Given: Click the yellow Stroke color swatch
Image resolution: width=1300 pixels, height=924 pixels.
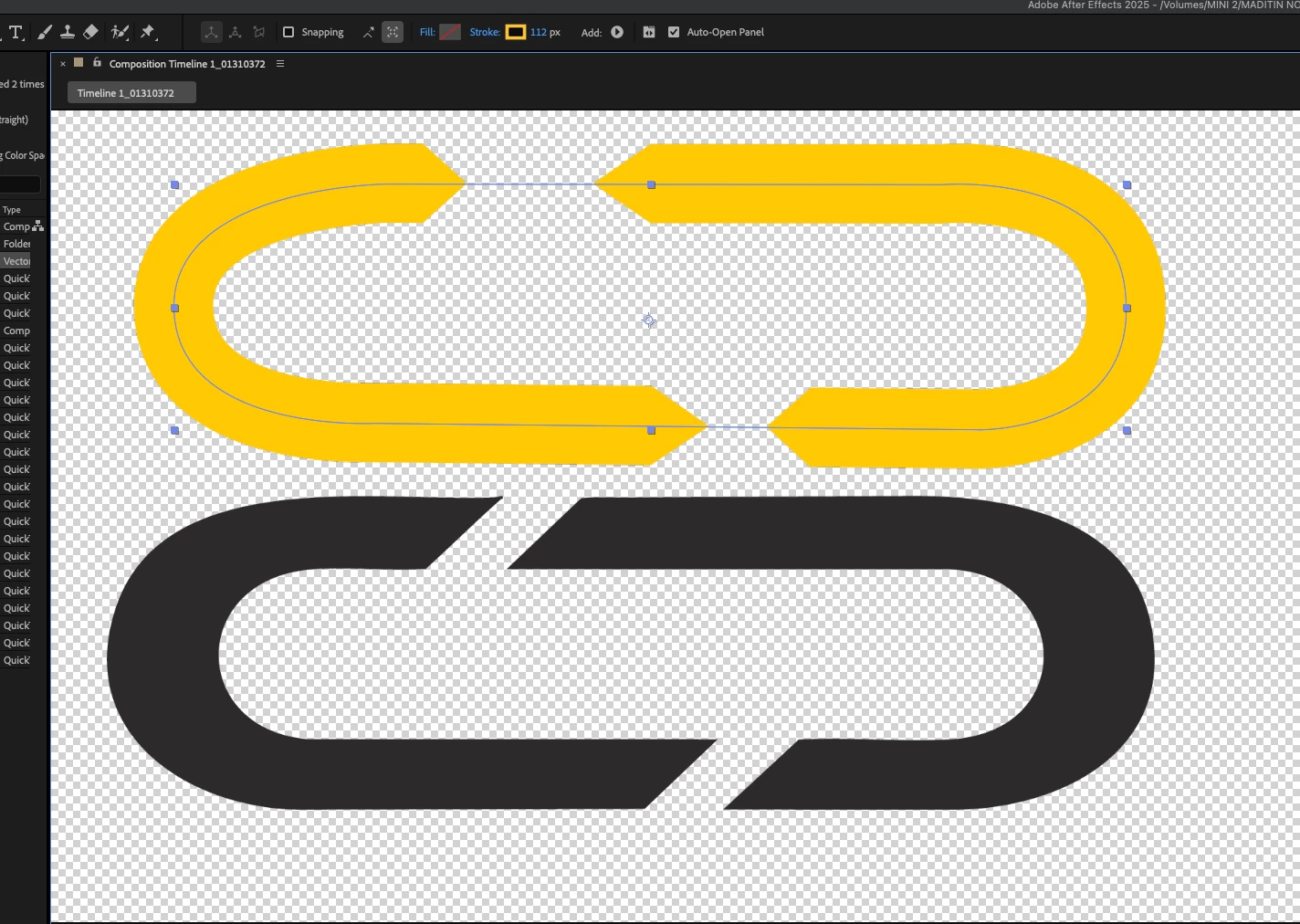Looking at the screenshot, I should click(x=516, y=32).
